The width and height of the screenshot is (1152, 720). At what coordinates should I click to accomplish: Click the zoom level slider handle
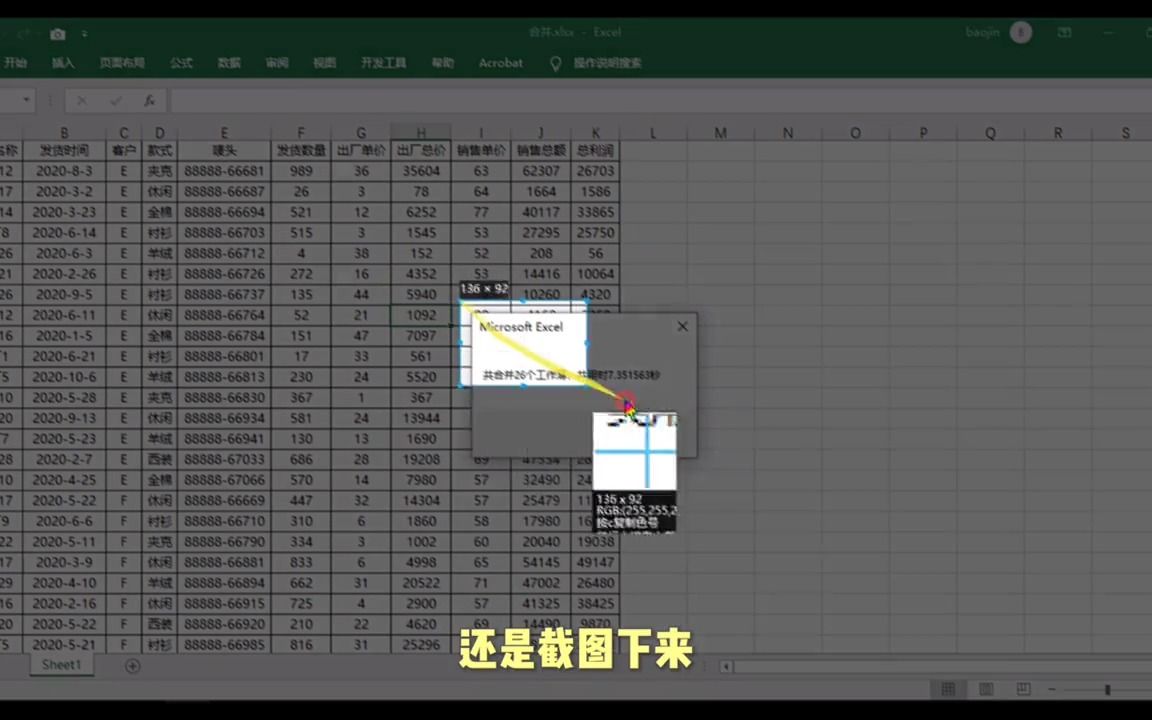[x=1106, y=689]
